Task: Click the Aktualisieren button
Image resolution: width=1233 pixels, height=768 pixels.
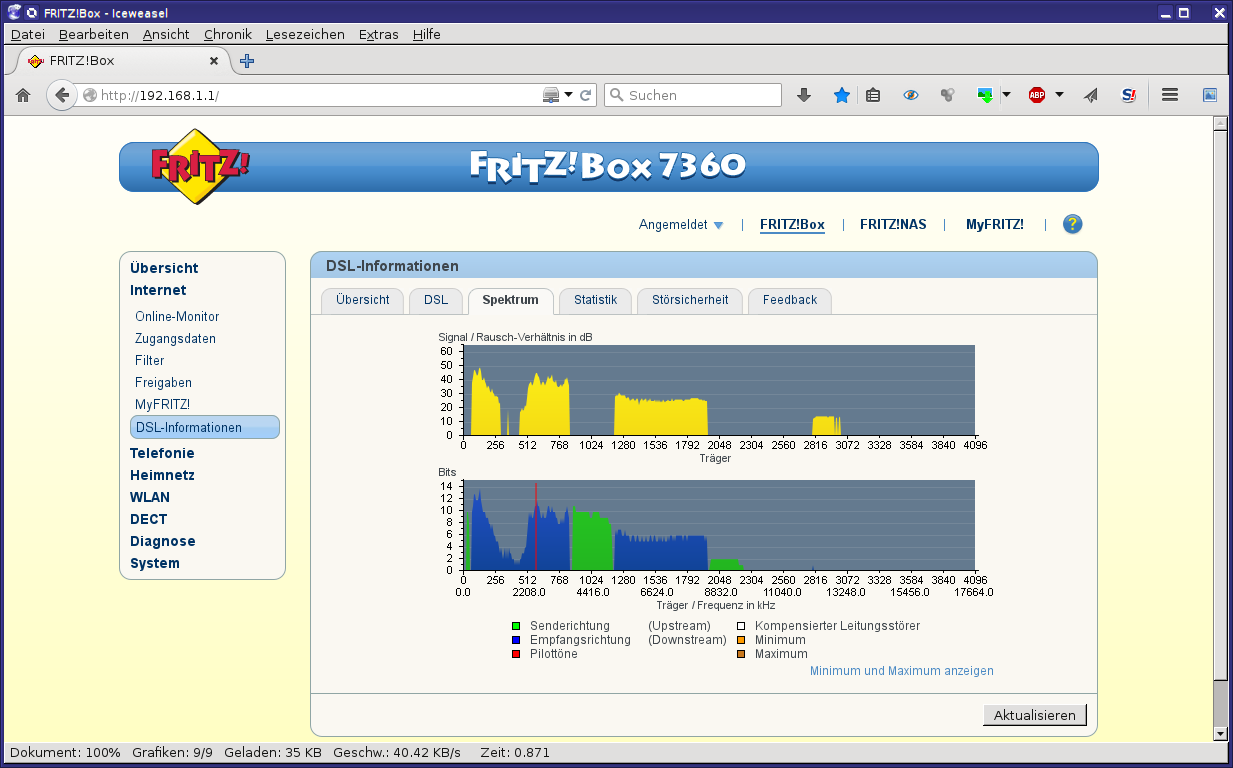Action: 1035,715
